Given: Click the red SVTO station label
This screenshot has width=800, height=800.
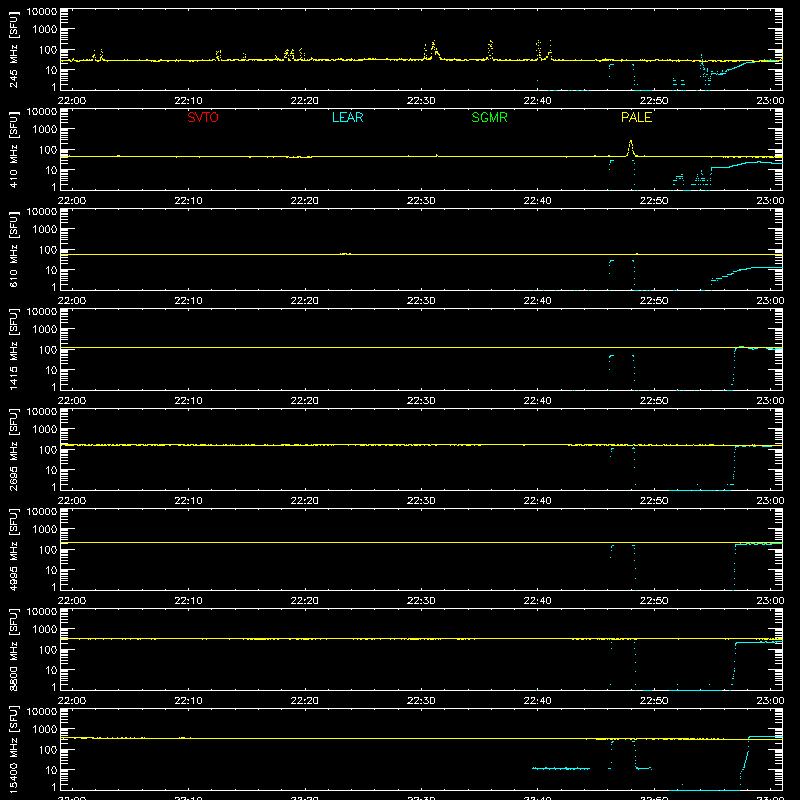Looking at the screenshot, I should coord(203,117).
